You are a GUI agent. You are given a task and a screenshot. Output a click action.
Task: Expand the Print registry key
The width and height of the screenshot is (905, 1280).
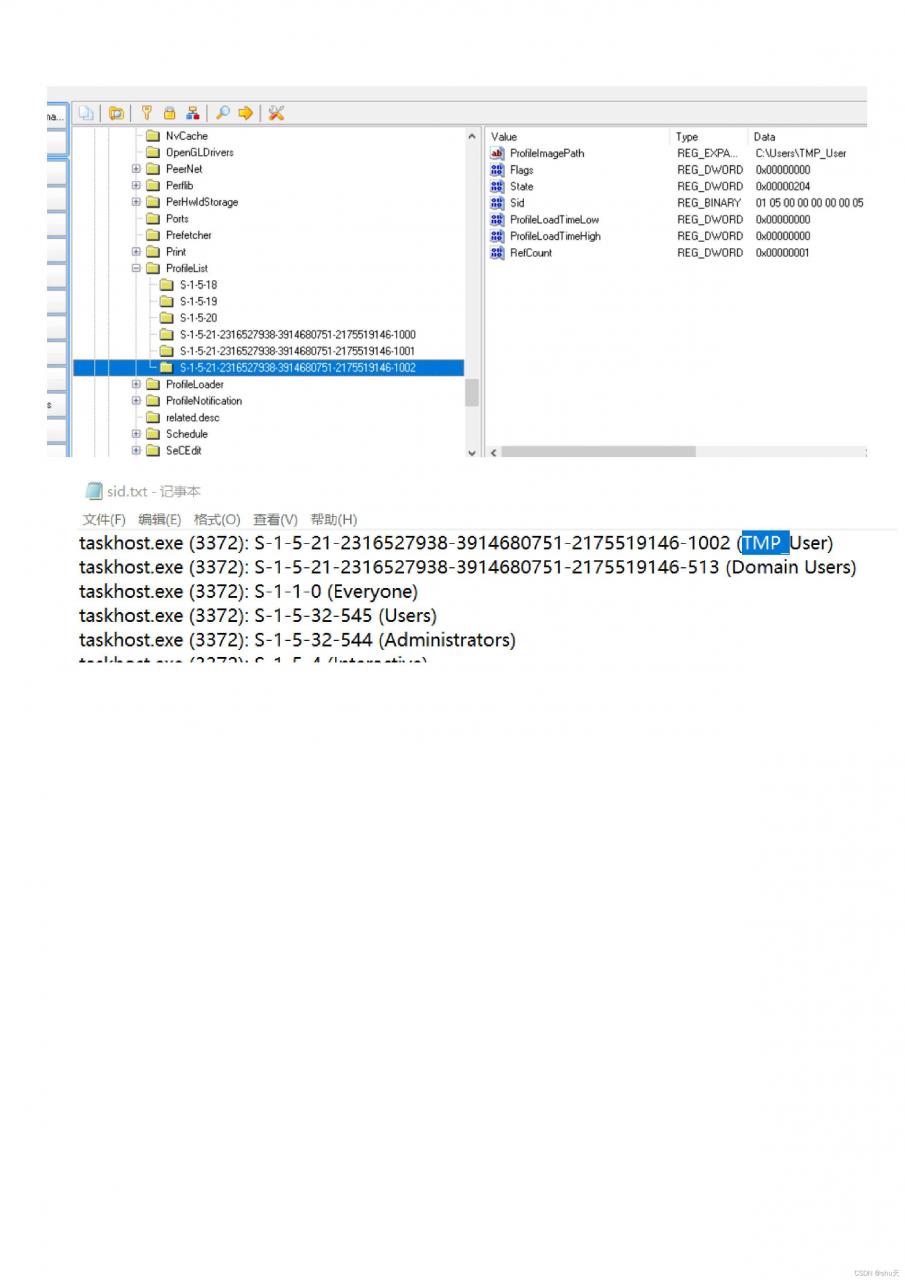point(136,252)
